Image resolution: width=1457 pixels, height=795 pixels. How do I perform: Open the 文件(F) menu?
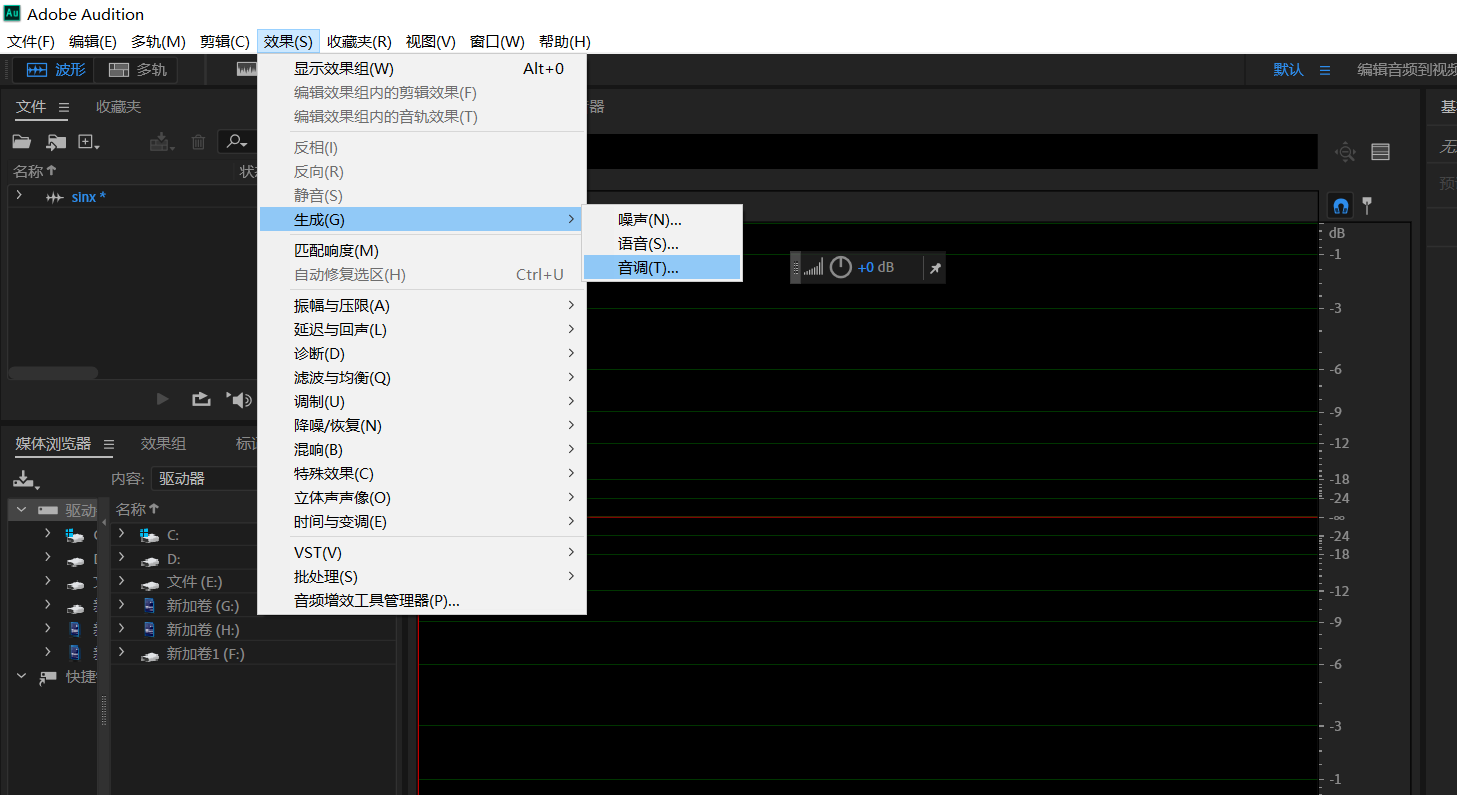(x=31, y=42)
